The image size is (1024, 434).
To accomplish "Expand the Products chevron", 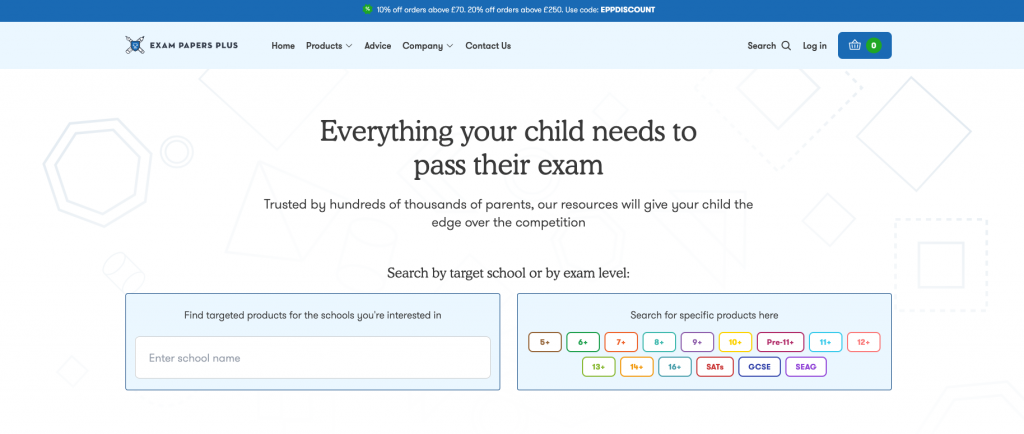I will tap(349, 46).
